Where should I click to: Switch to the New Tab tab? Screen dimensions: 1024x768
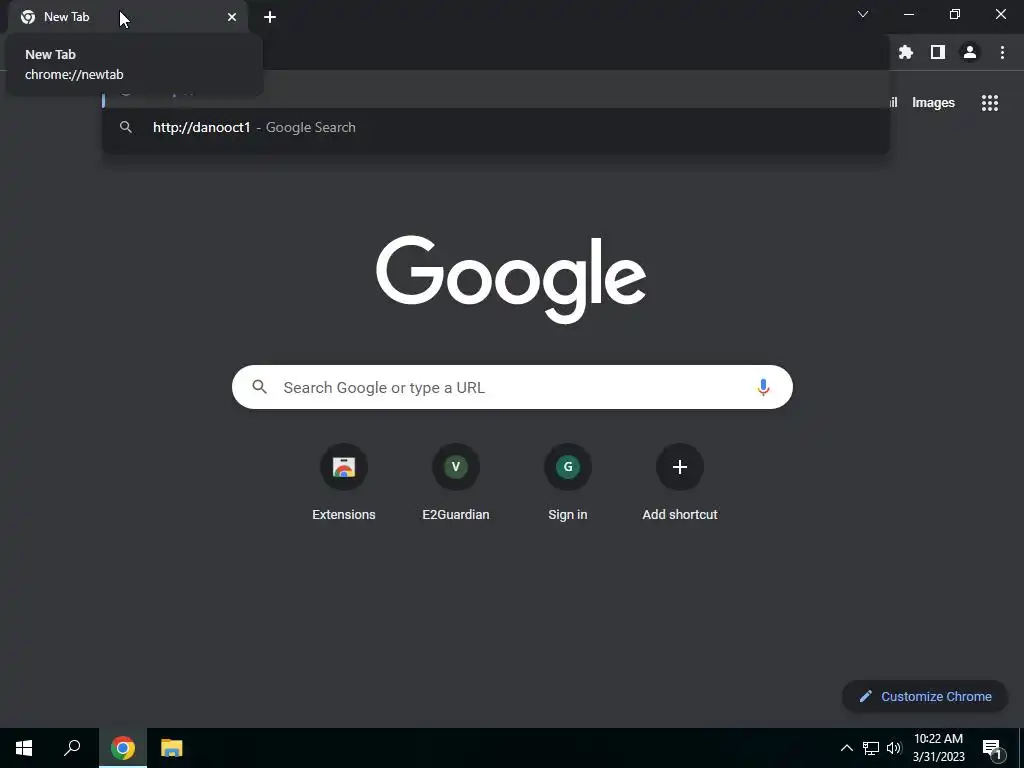128,17
